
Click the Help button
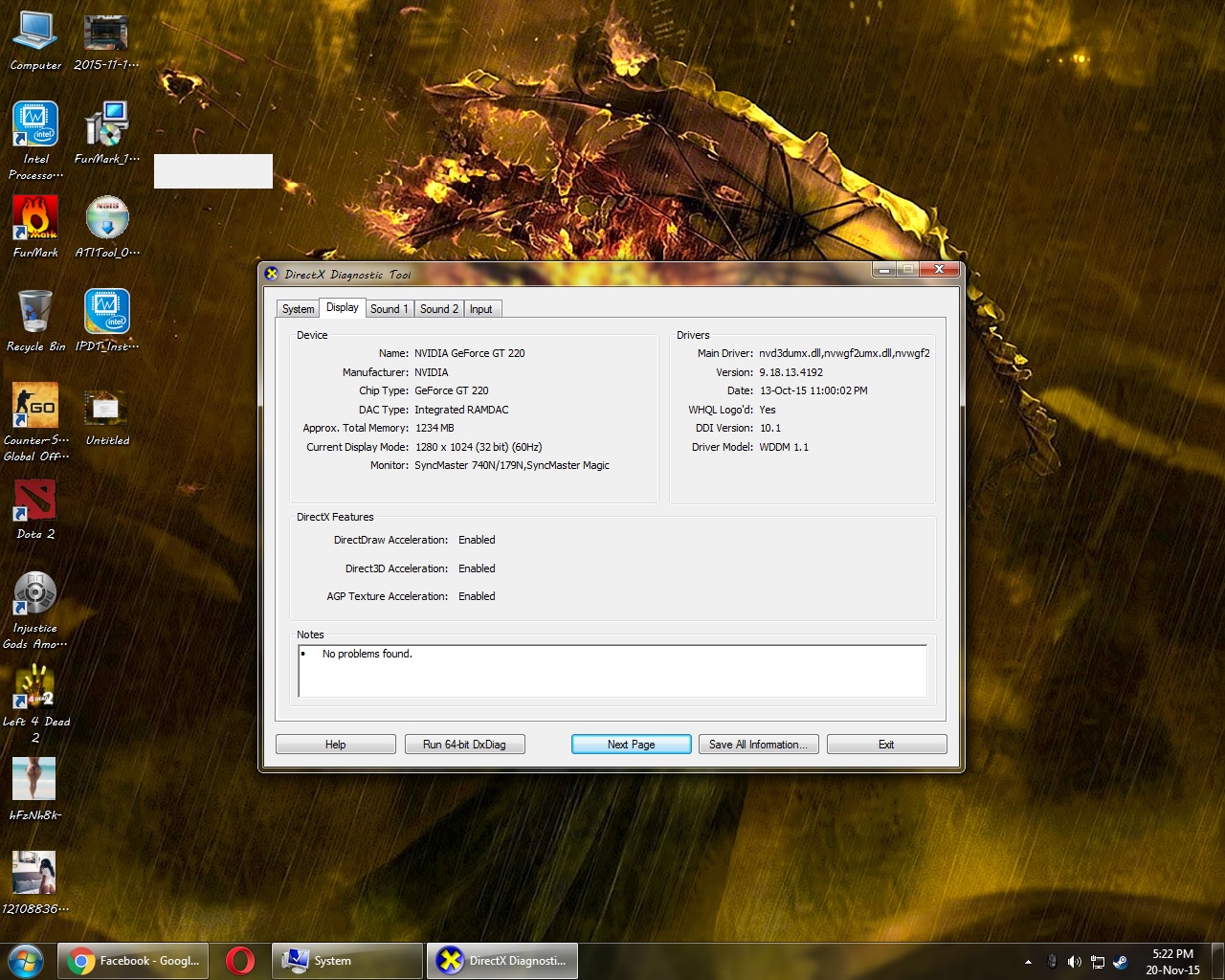[336, 745]
